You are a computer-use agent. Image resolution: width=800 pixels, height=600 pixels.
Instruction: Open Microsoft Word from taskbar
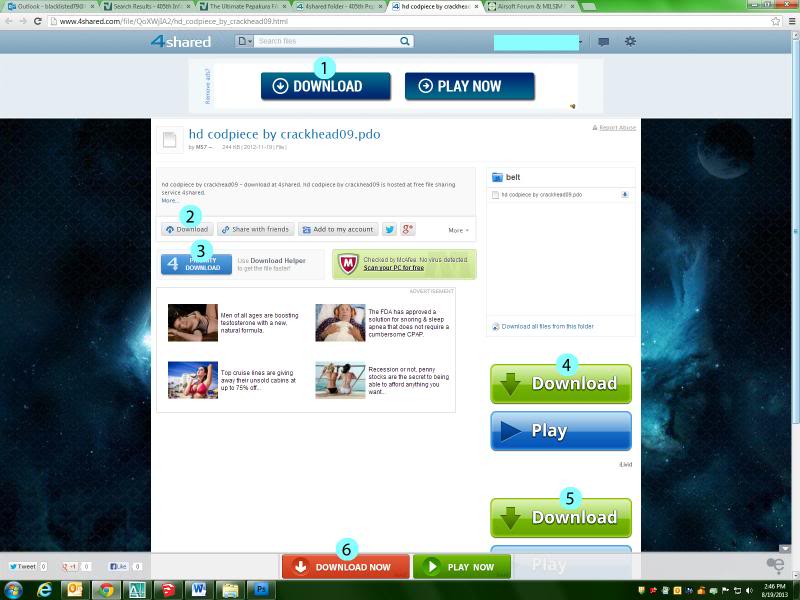point(198,590)
